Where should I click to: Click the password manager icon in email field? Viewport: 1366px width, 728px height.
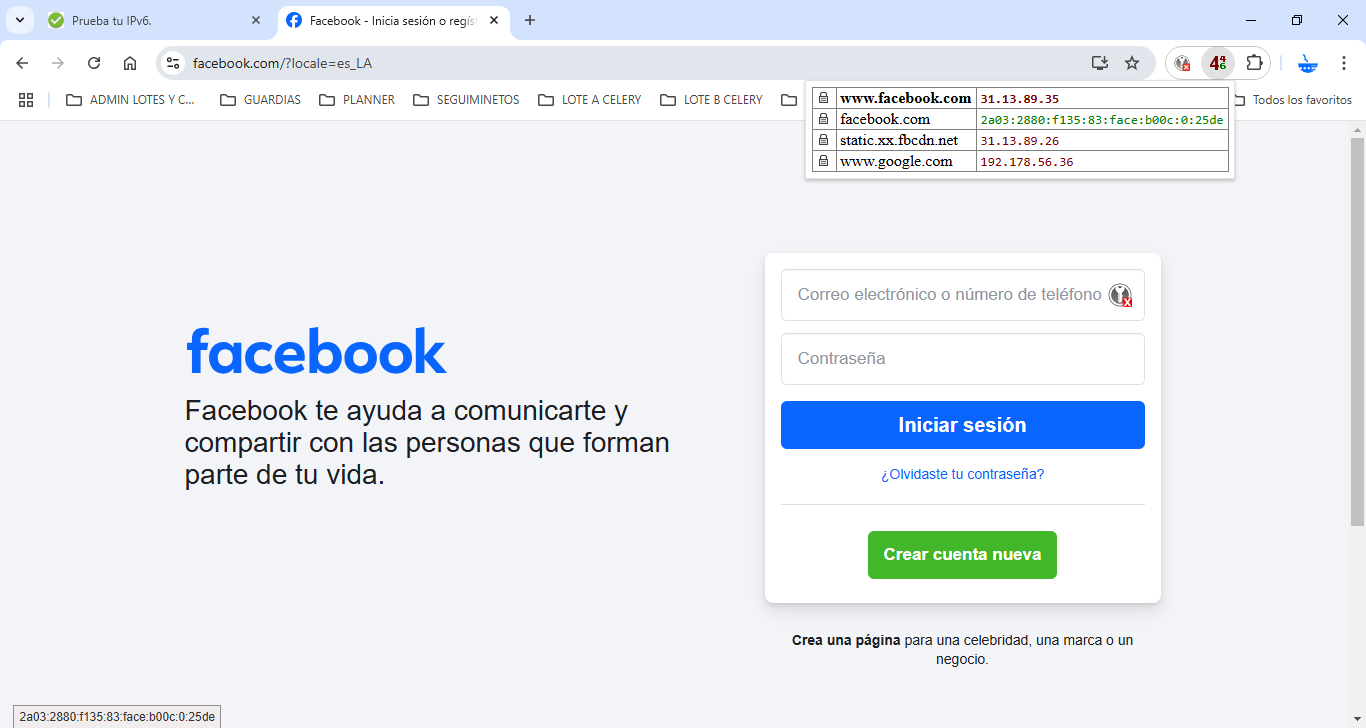(x=1120, y=295)
